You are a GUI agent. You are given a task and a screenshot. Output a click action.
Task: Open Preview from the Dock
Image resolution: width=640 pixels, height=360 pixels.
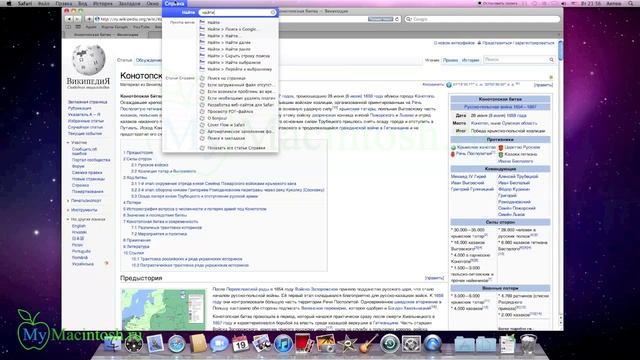coord(262,344)
